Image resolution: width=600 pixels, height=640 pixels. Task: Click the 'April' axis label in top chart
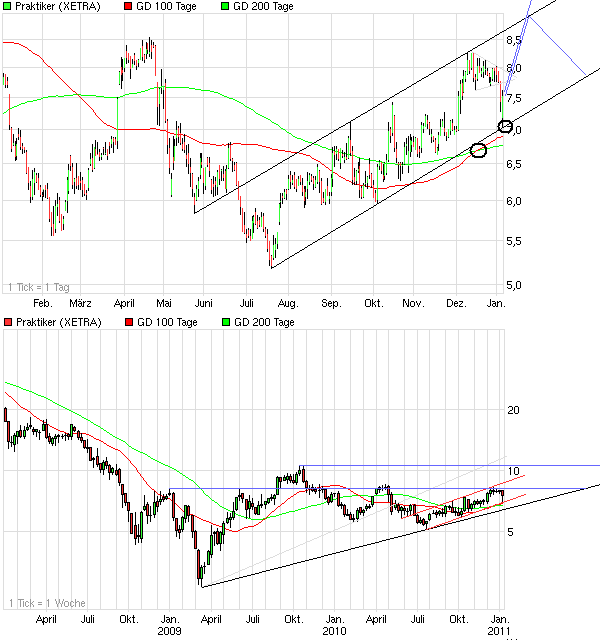click(x=124, y=304)
